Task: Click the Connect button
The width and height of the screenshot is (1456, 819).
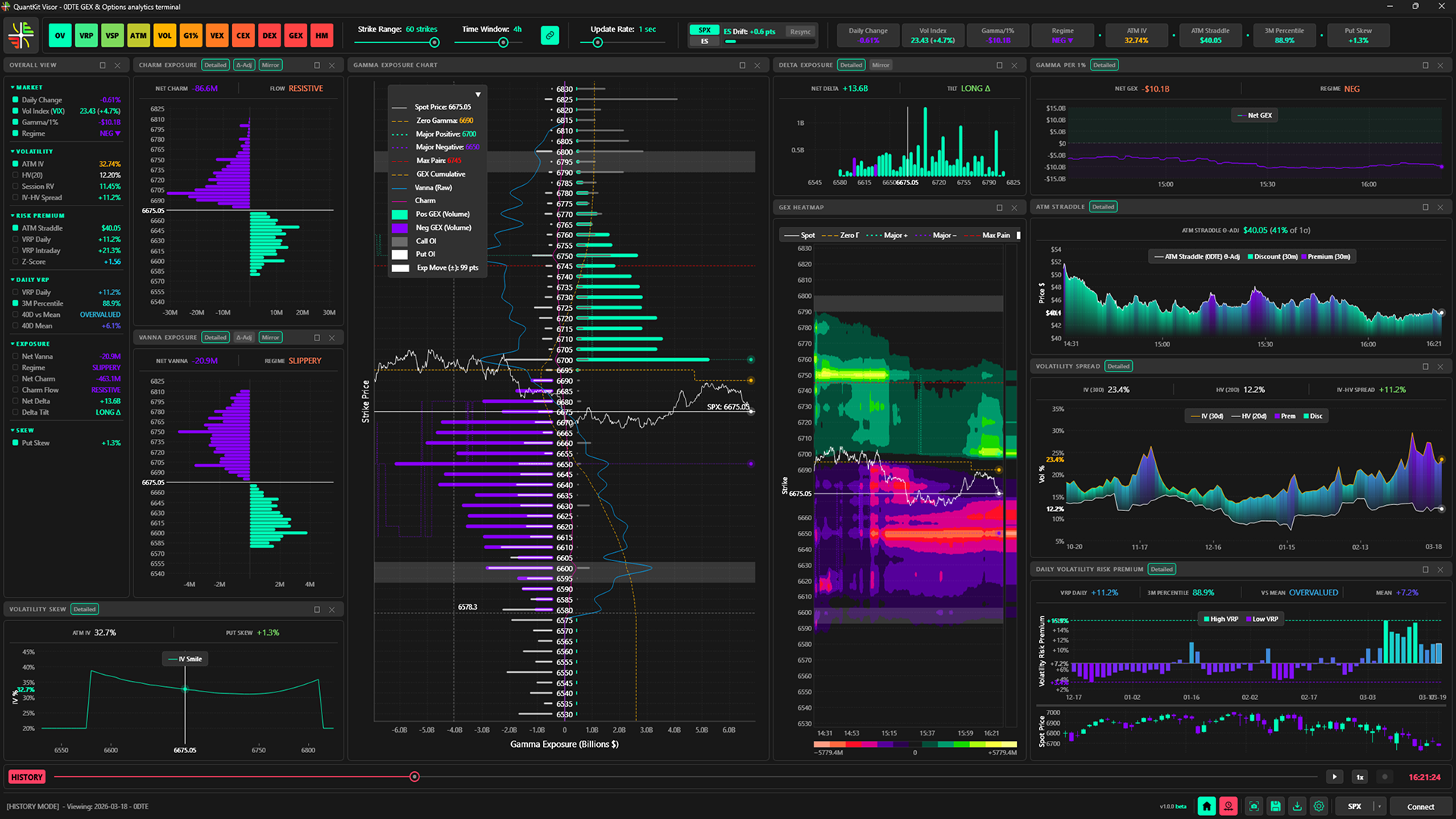Action: pyautogui.click(x=1420, y=807)
